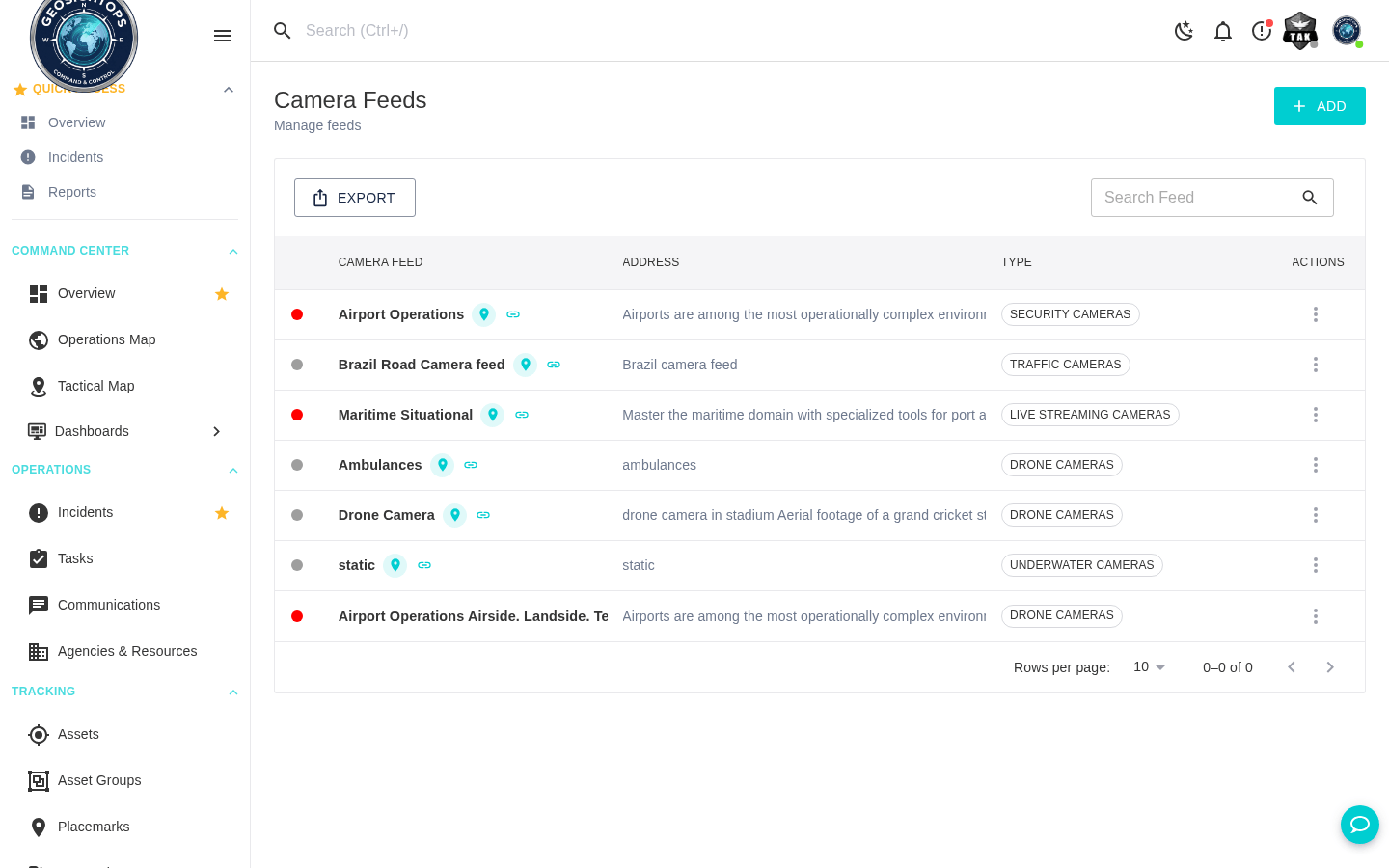Click the hamburger menu to collapse the sidebar
The height and width of the screenshot is (868, 1389).
click(223, 36)
